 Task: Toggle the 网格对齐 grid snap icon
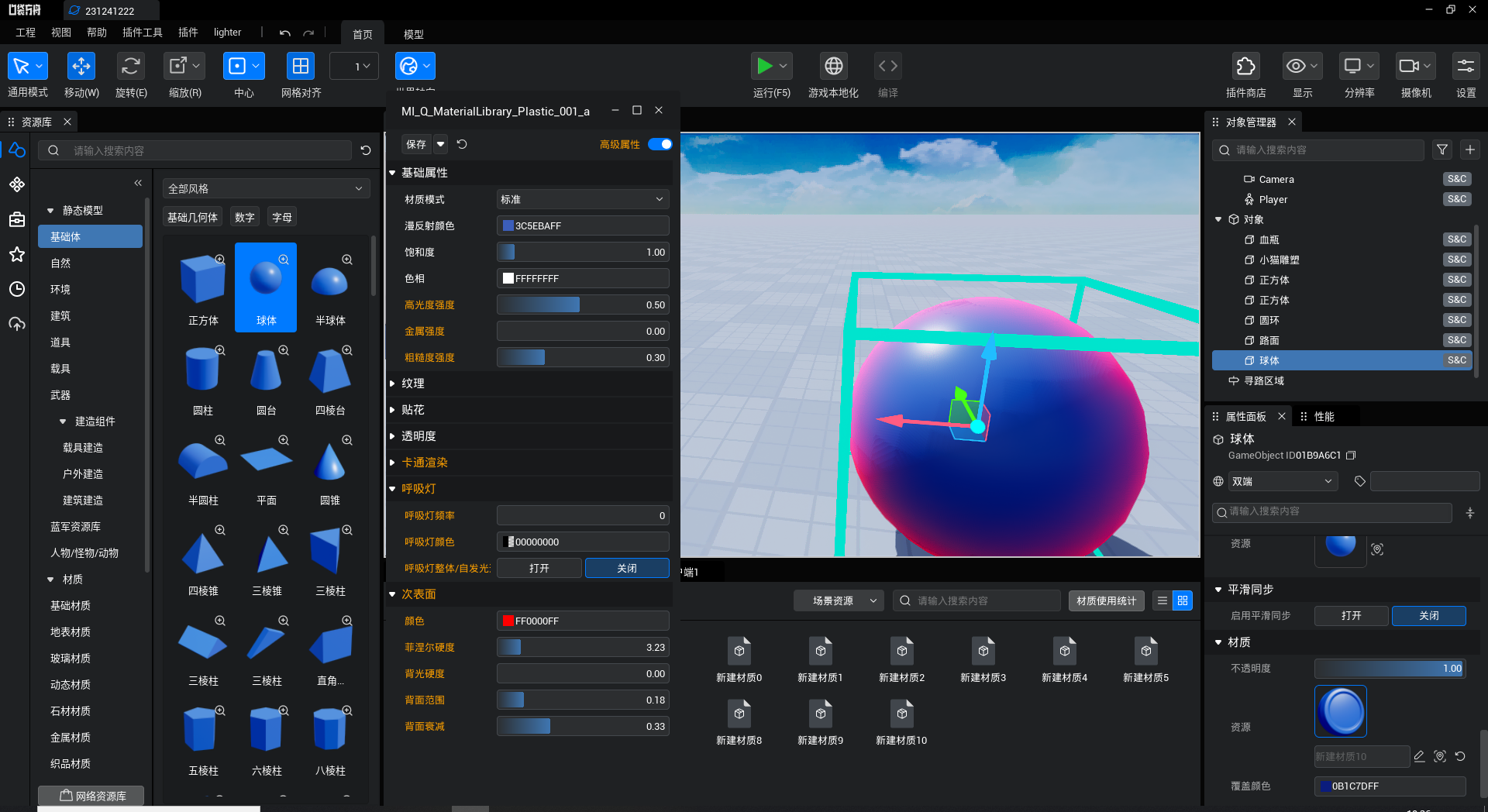click(301, 67)
